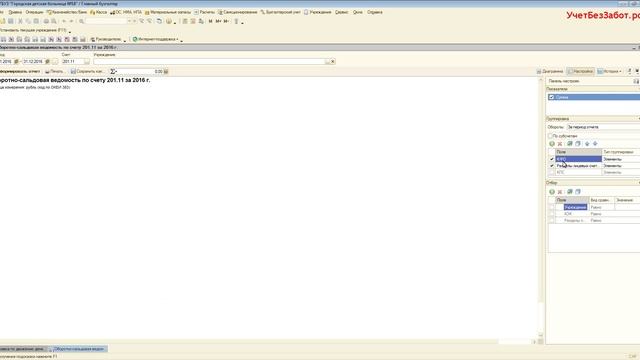
Task: Open the Казначейство/Банк menu
Action: click(x=67, y=12)
